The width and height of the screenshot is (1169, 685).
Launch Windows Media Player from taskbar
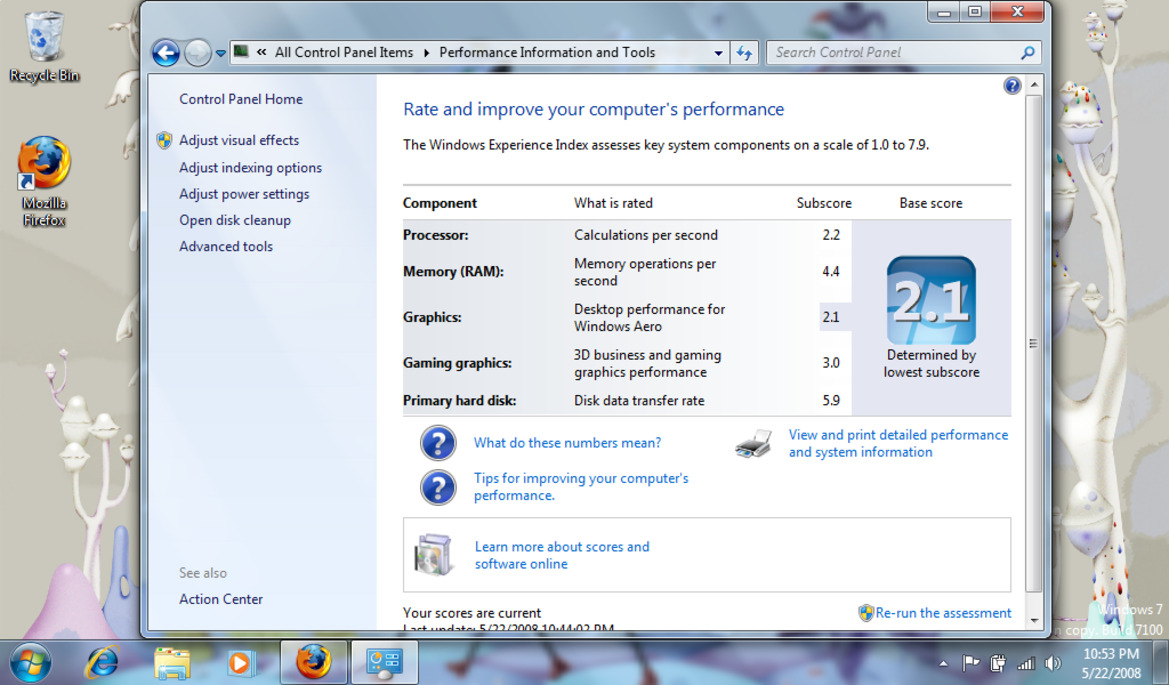240,663
